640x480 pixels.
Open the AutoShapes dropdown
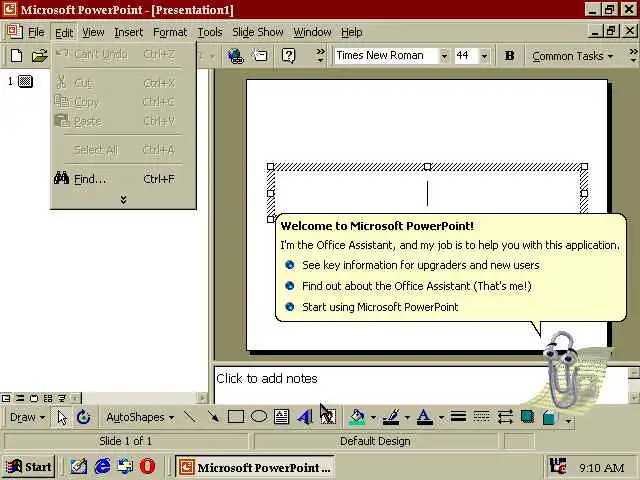[x=140, y=417]
